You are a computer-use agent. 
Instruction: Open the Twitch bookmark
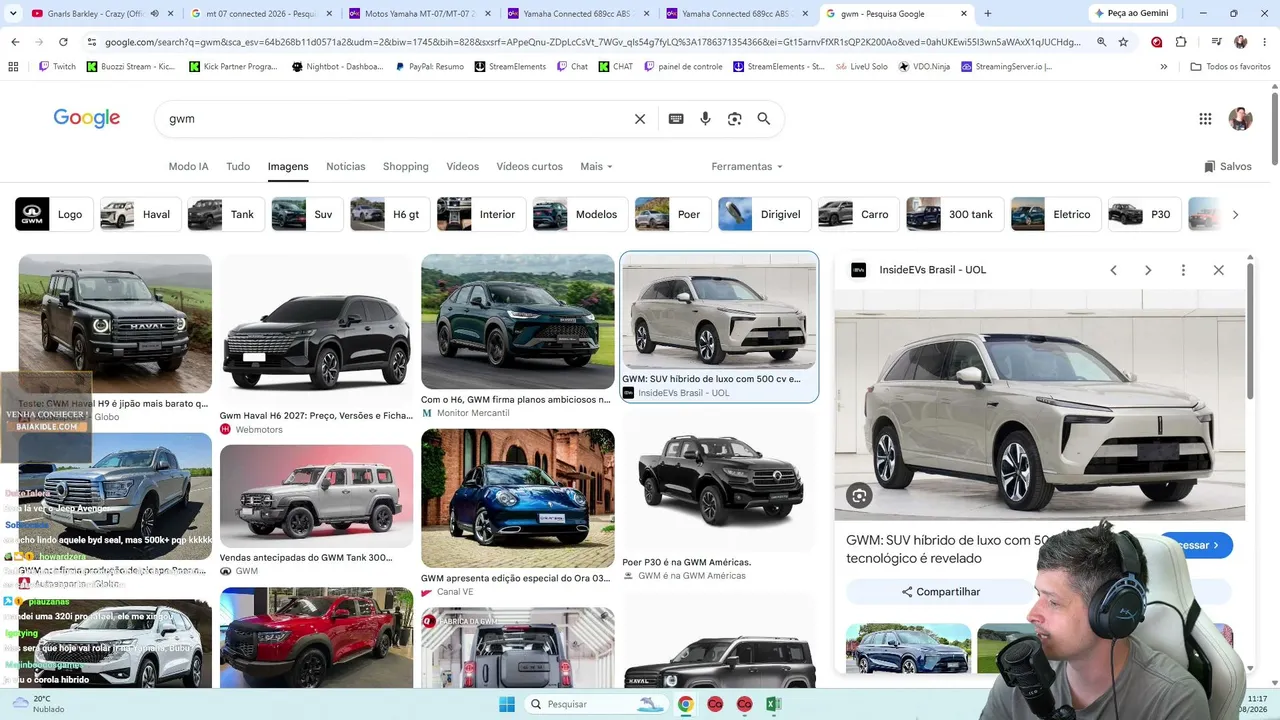click(x=57, y=67)
